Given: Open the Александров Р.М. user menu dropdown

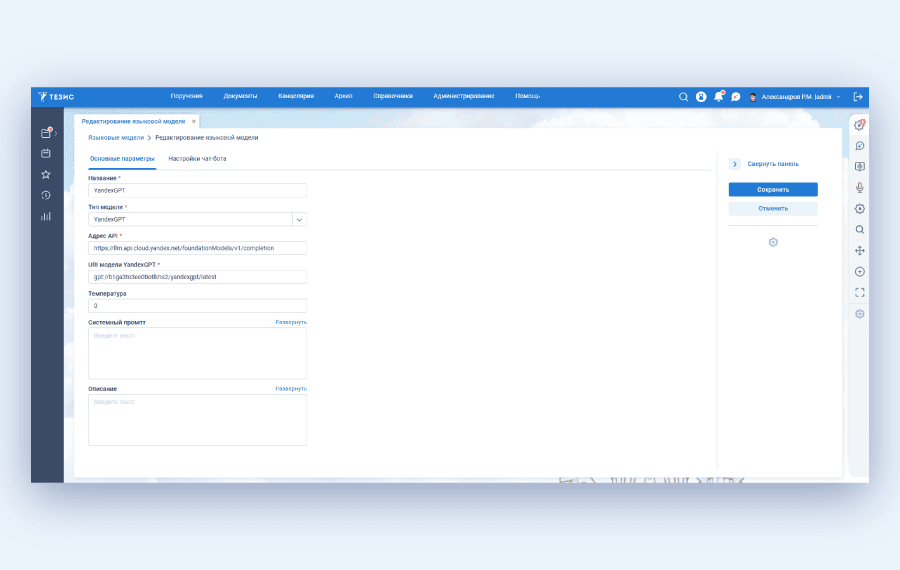Looking at the screenshot, I should pos(839,97).
